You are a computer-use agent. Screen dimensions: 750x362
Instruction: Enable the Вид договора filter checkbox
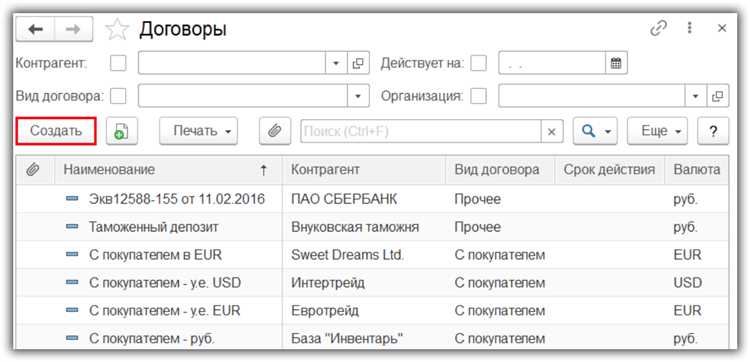point(118,96)
